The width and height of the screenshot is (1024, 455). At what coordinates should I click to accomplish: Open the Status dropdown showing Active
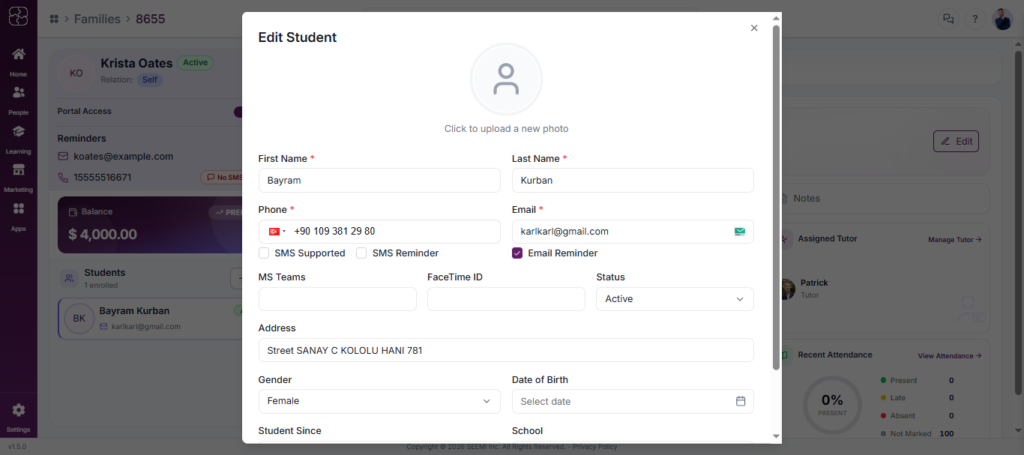coord(675,299)
